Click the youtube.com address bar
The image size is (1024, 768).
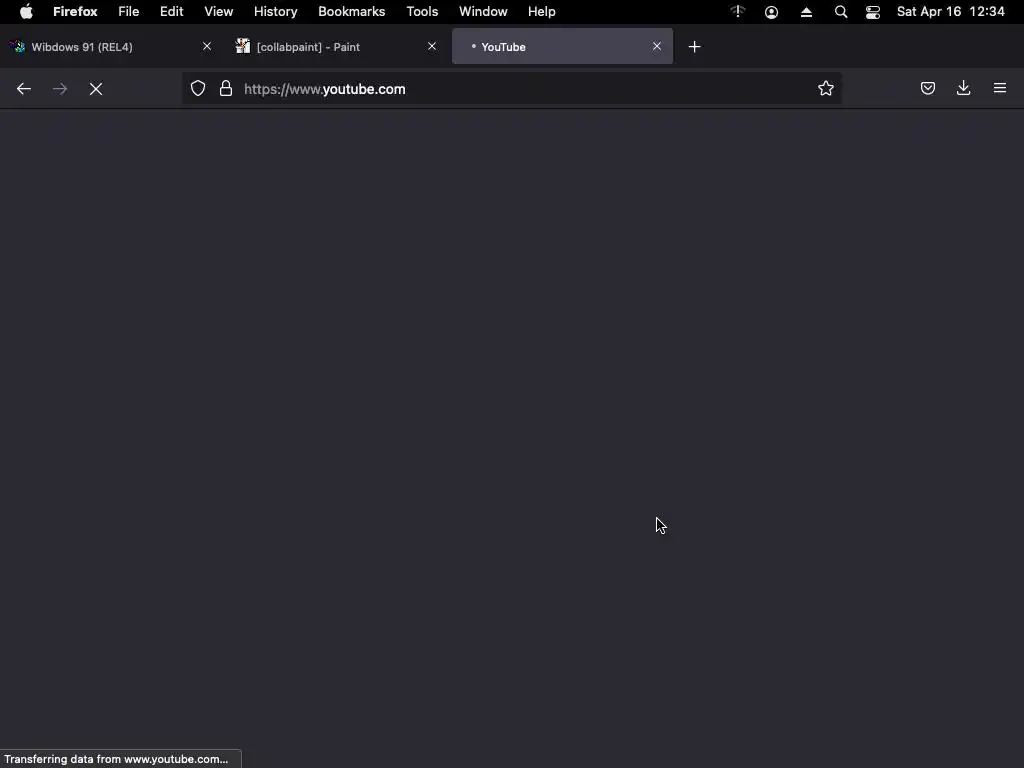pyautogui.click(x=511, y=88)
